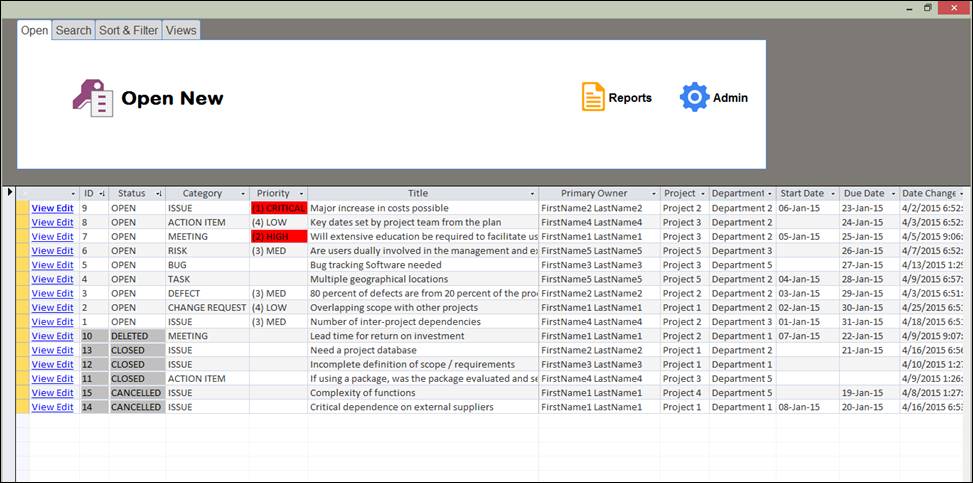Open ID column filter dropdown

tap(102, 194)
